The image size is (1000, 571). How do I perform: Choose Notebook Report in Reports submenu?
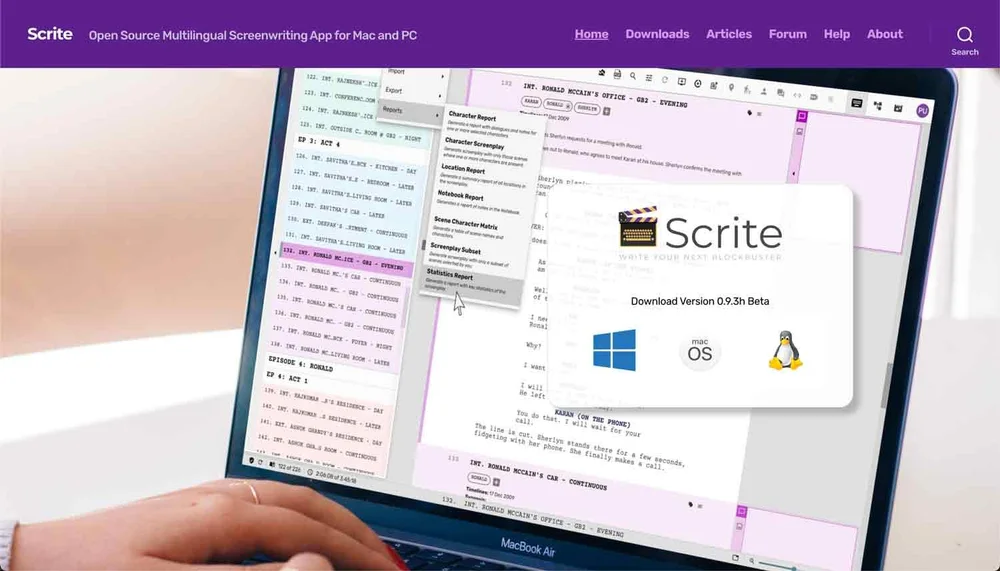(479, 202)
